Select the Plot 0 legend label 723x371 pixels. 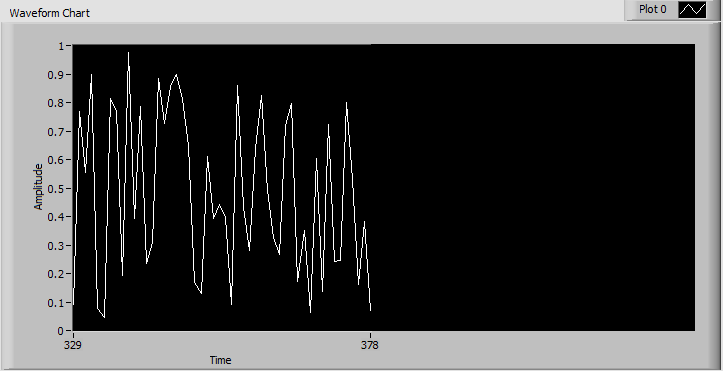click(x=652, y=9)
